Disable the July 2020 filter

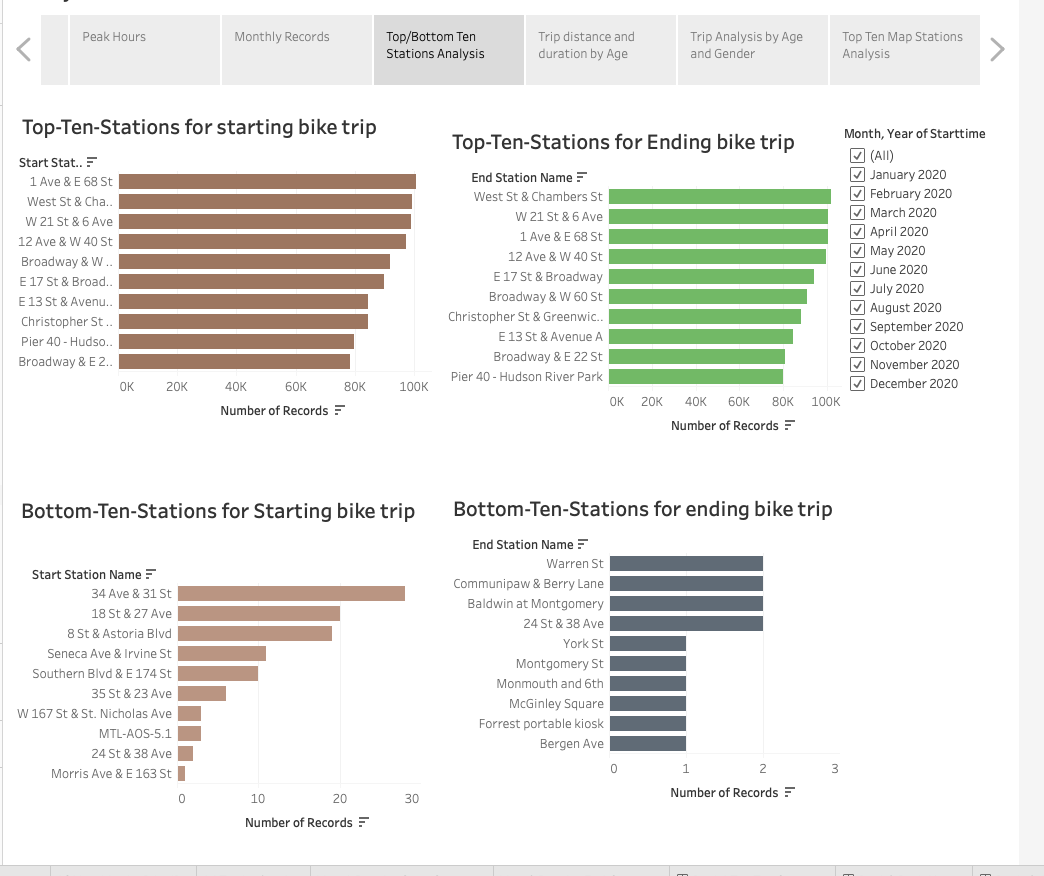pyautogui.click(x=857, y=288)
